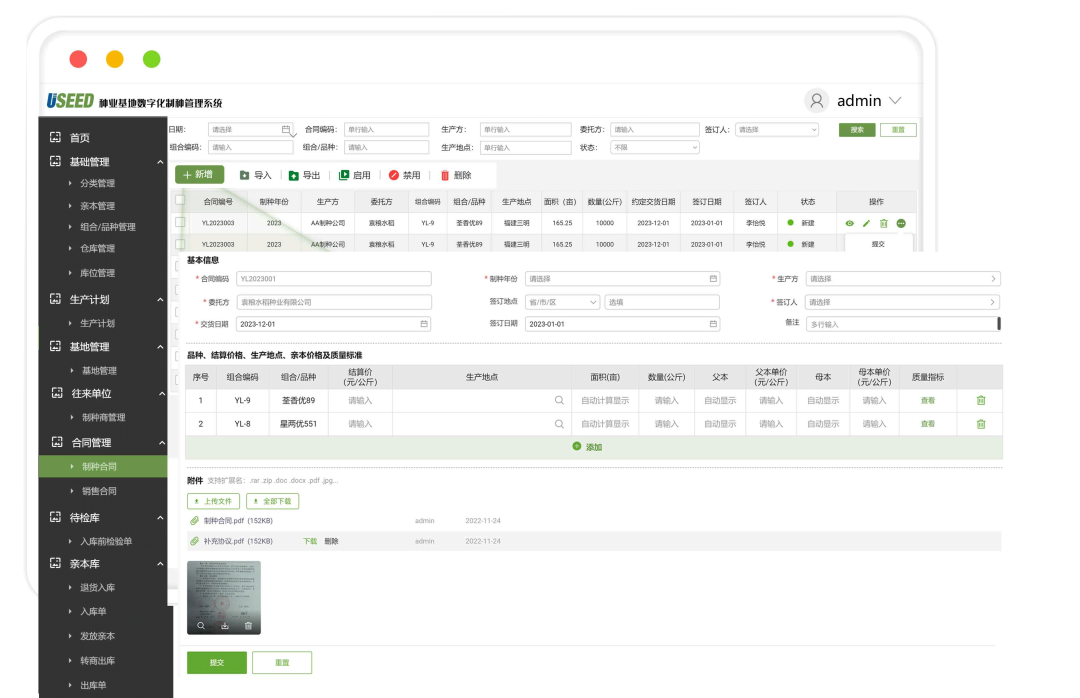
Task: Click the admin user avatar icon
Action: pyautogui.click(x=816, y=101)
